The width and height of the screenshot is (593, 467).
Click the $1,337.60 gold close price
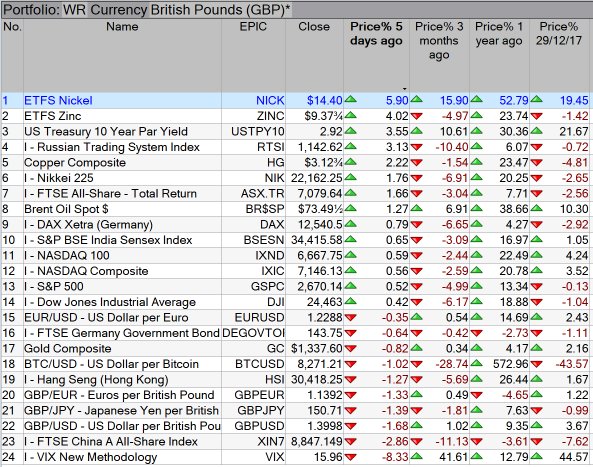317,348
